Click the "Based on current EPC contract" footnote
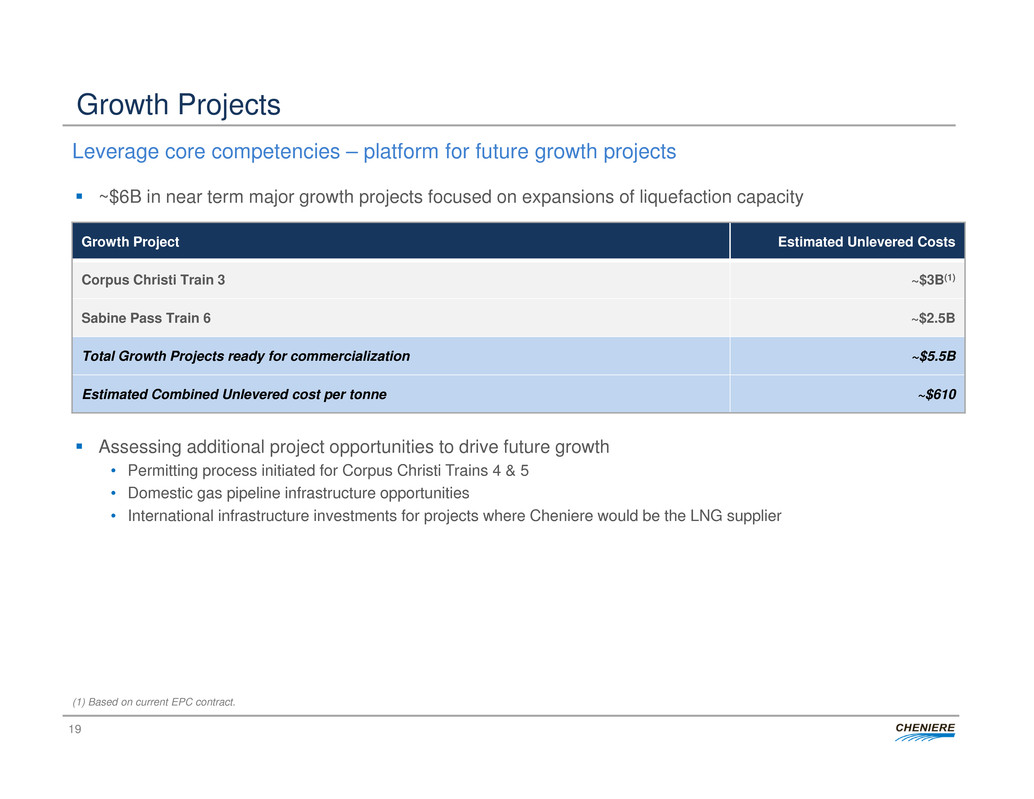This screenshot has height=799, width=1034. pyautogui.click(x=154, y=702)
